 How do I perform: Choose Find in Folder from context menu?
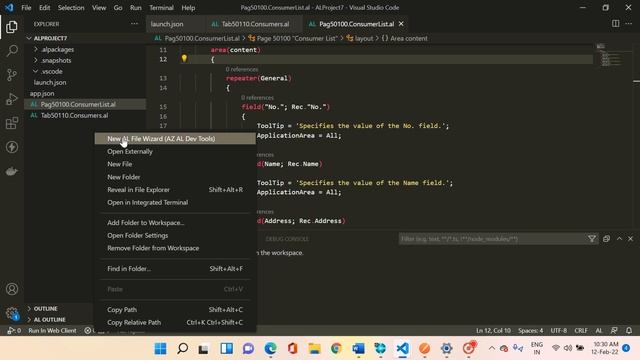tap(175, 269)
